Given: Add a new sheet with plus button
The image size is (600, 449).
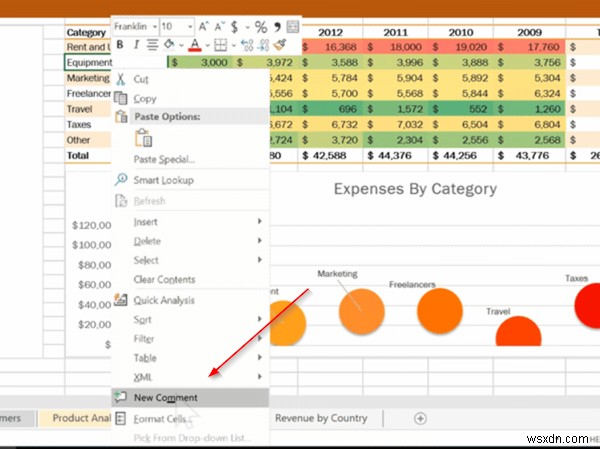Looking at the screenshot, I should click(x=420, y=418).
